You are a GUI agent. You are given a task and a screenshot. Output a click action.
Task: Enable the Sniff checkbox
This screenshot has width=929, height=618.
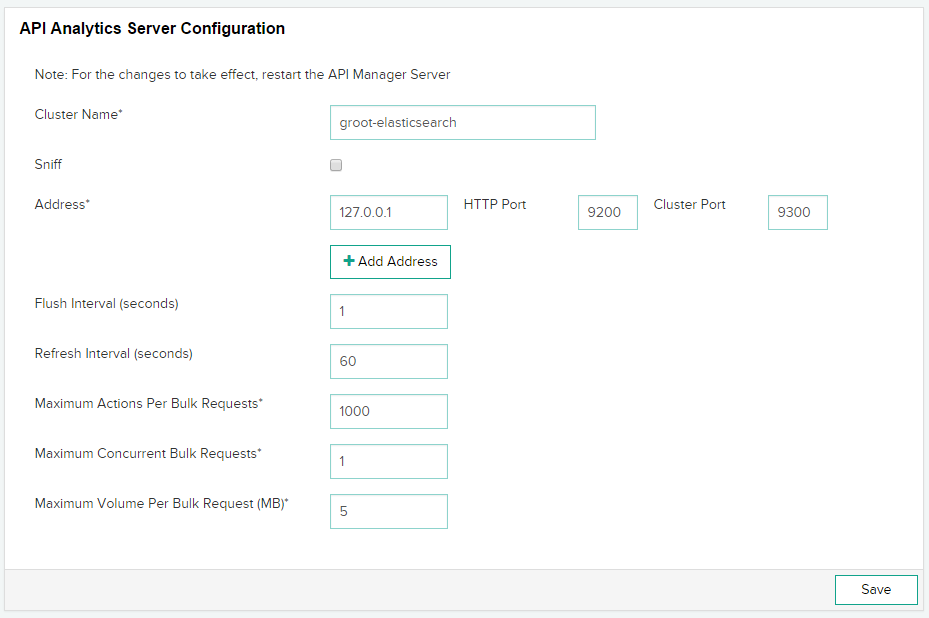coord(336,165)
